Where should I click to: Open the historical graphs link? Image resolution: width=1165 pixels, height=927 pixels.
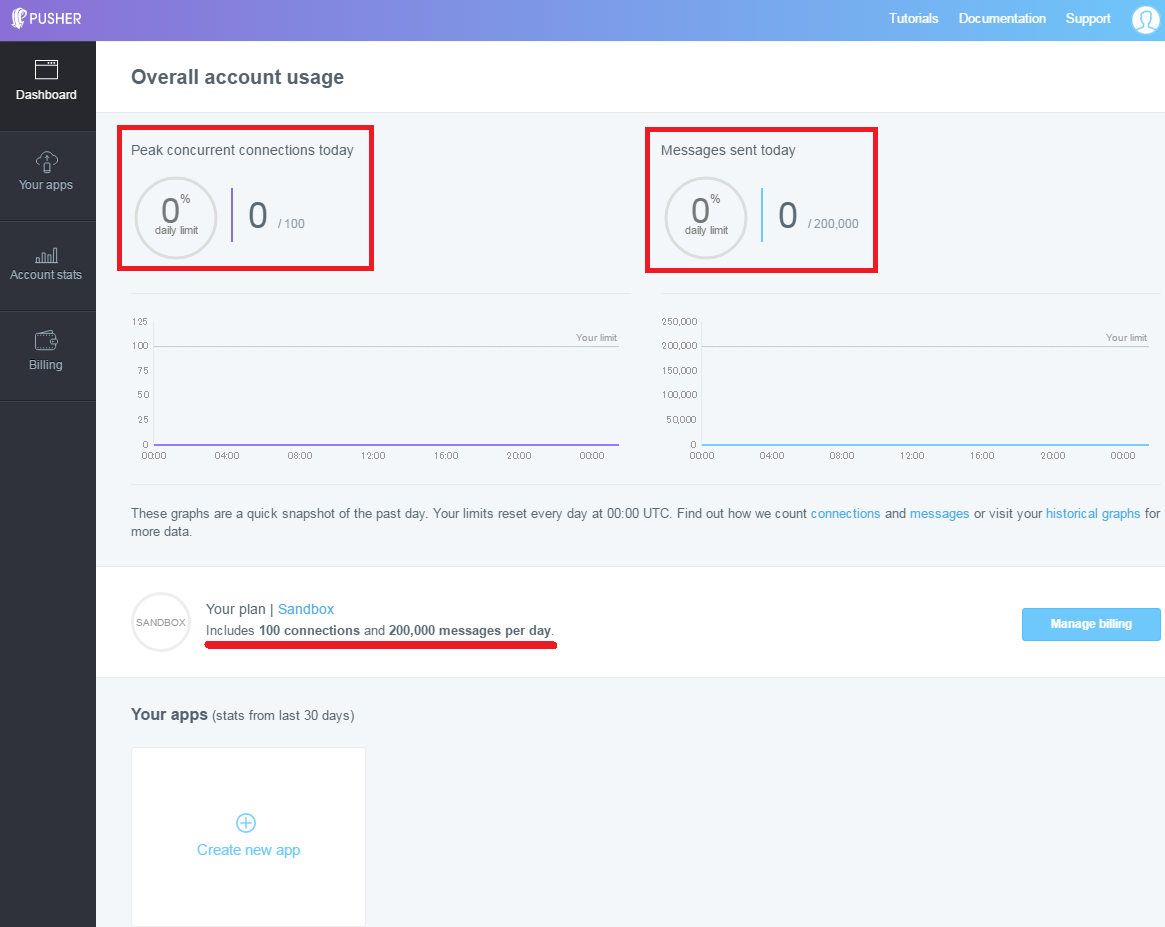(x=1092, y=513)
